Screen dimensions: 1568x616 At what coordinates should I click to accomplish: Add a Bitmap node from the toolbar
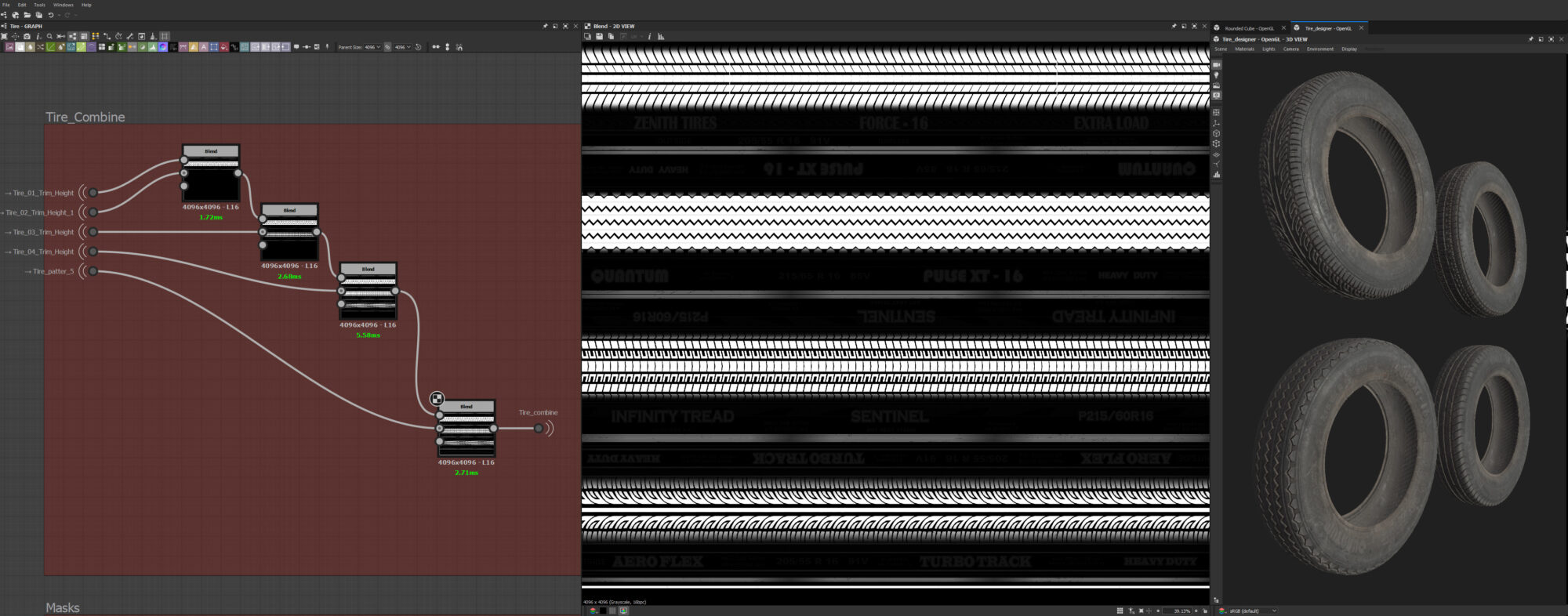[9, 47]
